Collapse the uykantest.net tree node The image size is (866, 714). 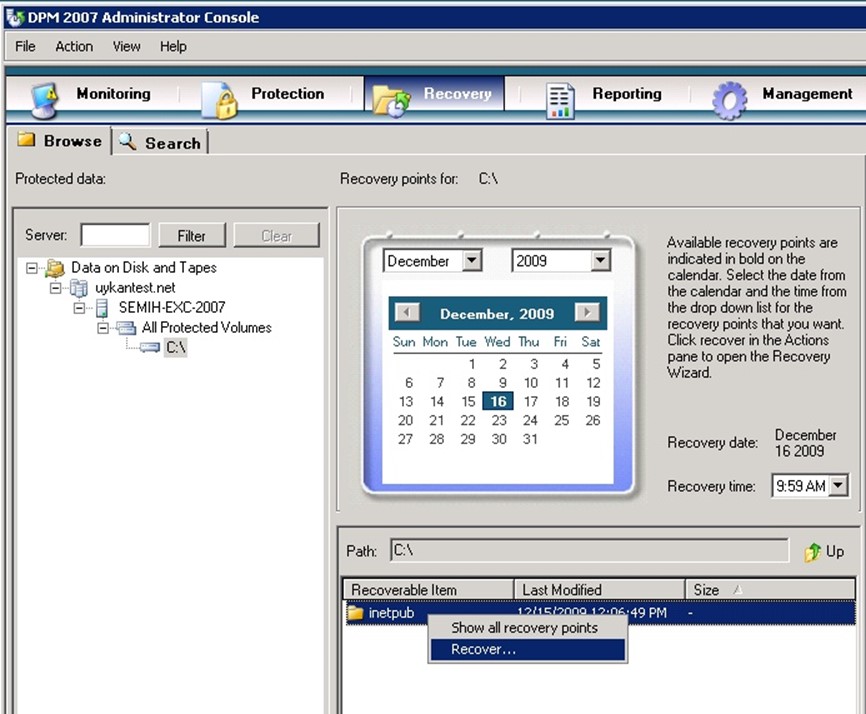click(x=56, y=288)
